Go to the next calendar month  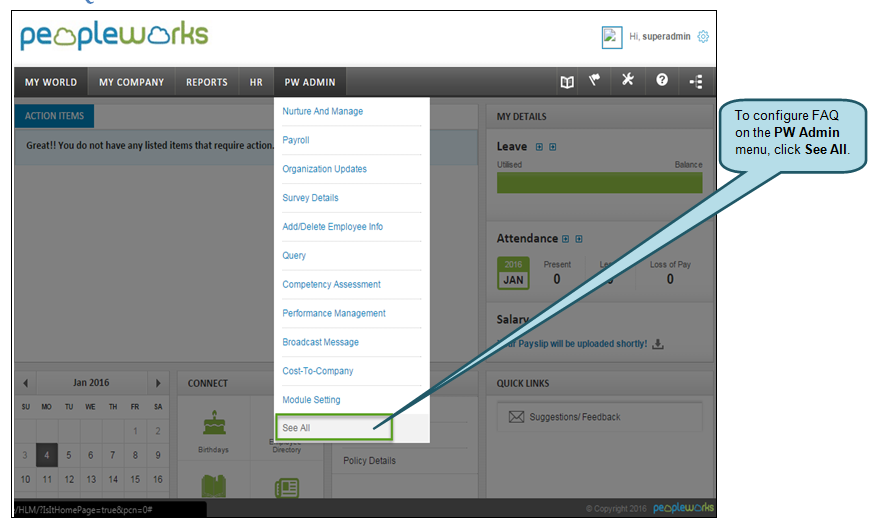pyautogui.click(x=158, y=383)
